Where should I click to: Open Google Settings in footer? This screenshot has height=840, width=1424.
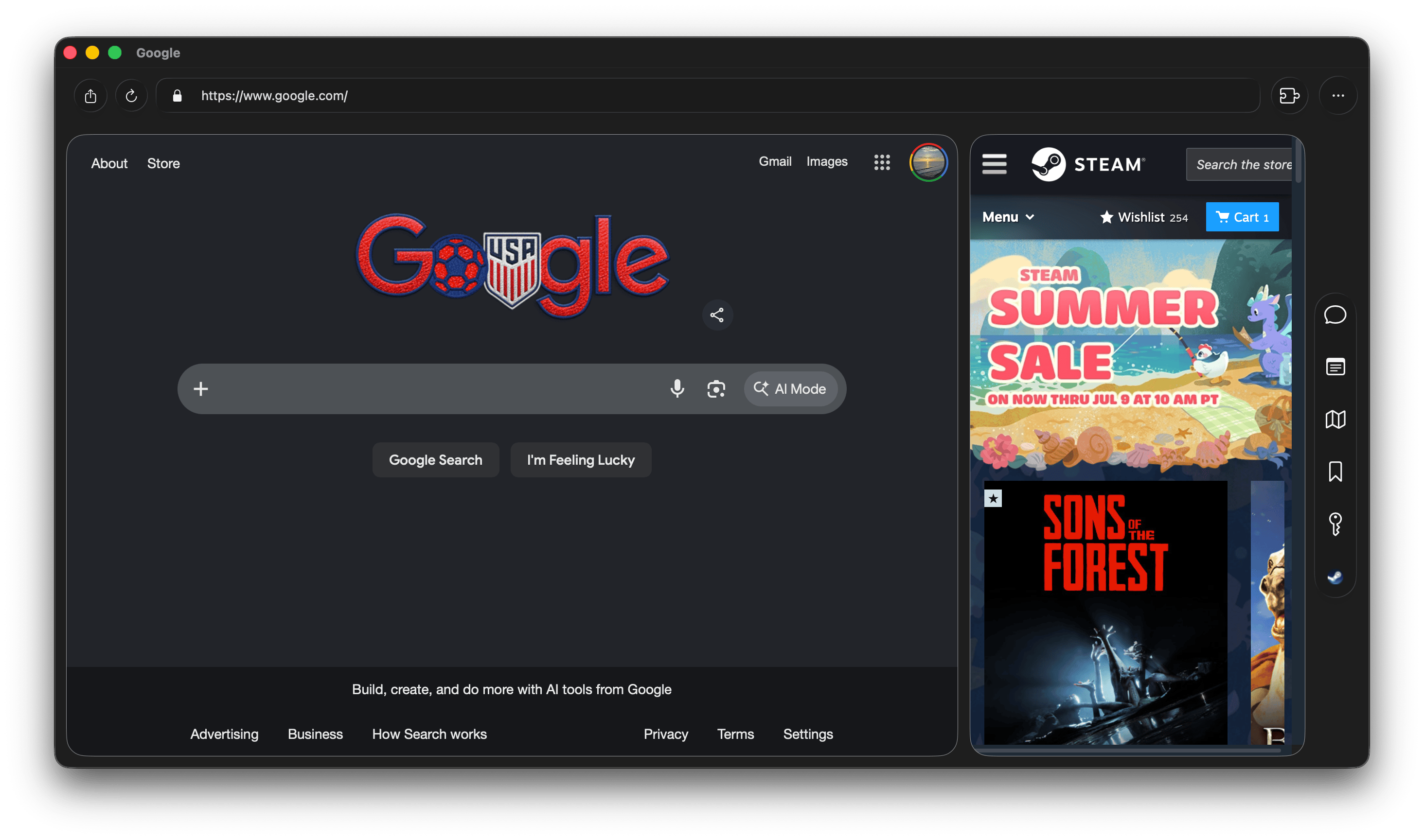(x=807, y=734)
